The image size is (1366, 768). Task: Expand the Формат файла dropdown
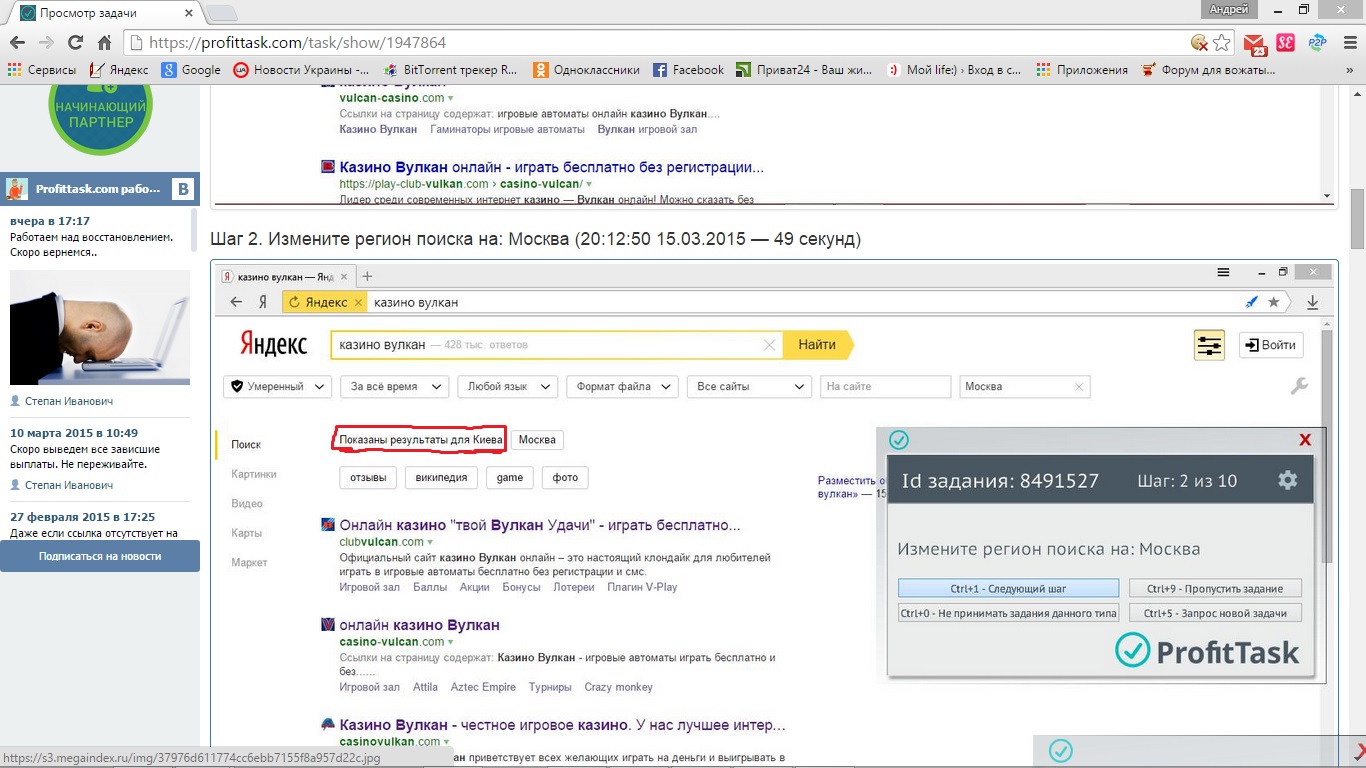(622, 387)
